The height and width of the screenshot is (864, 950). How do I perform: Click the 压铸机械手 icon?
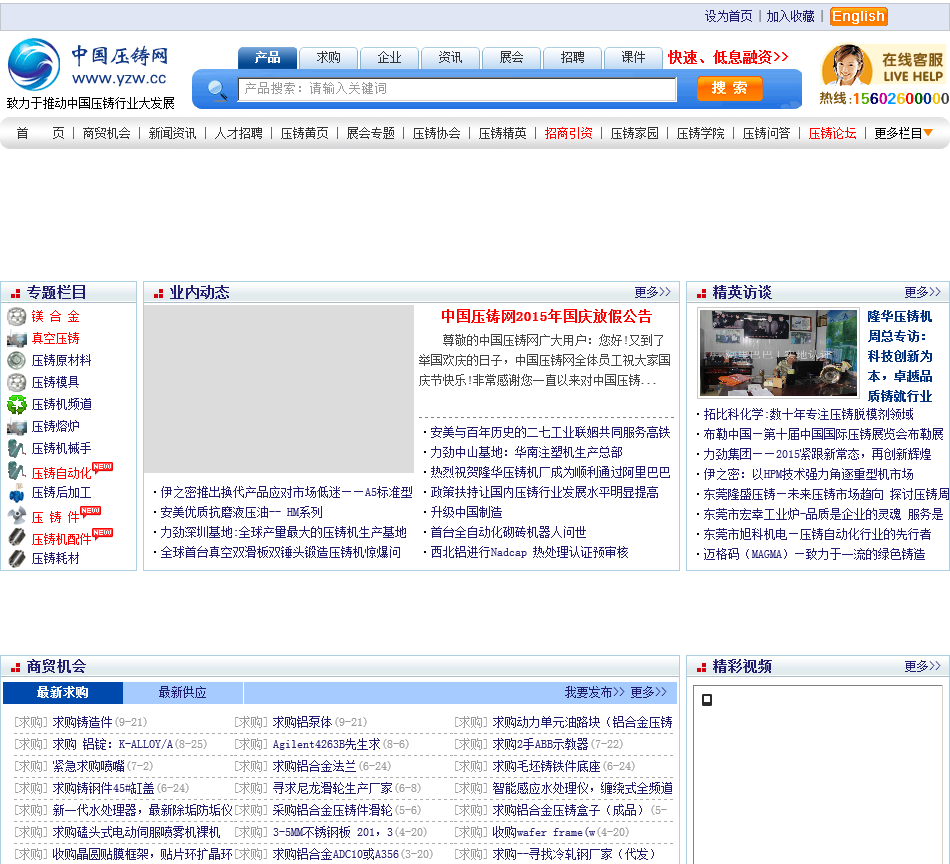[16, 448]
